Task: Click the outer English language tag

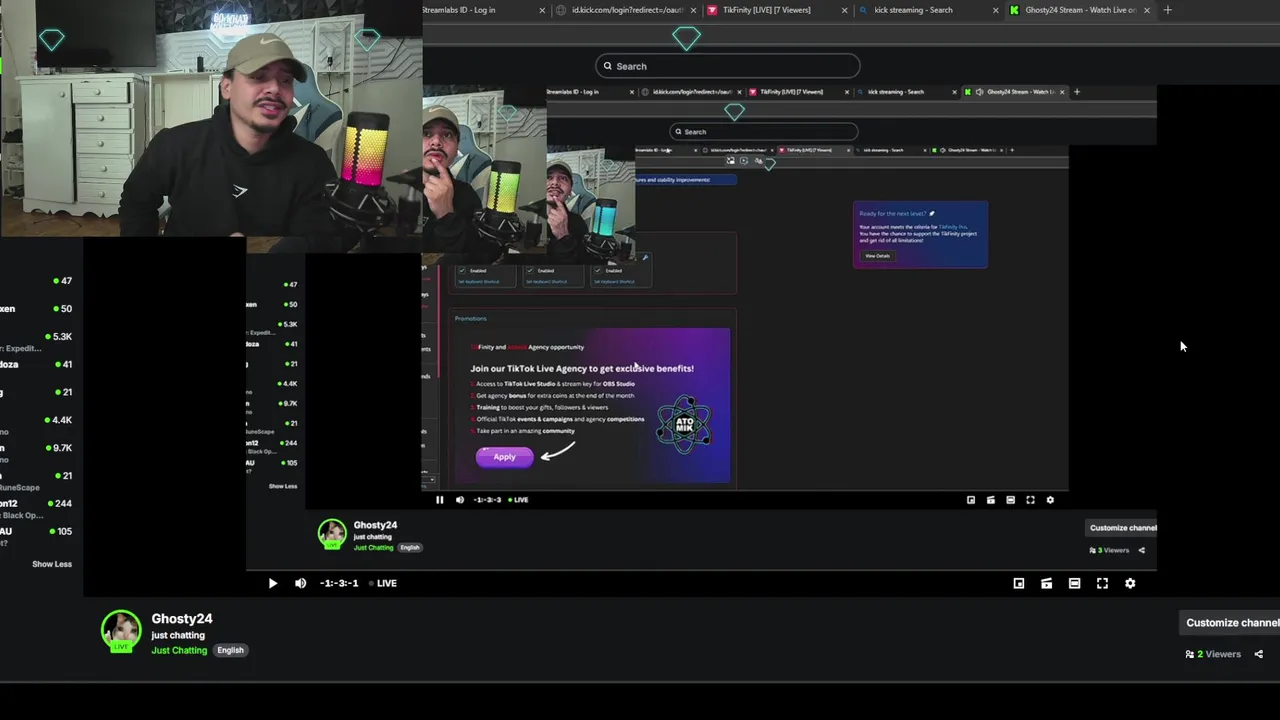Action: pos(230,650)
